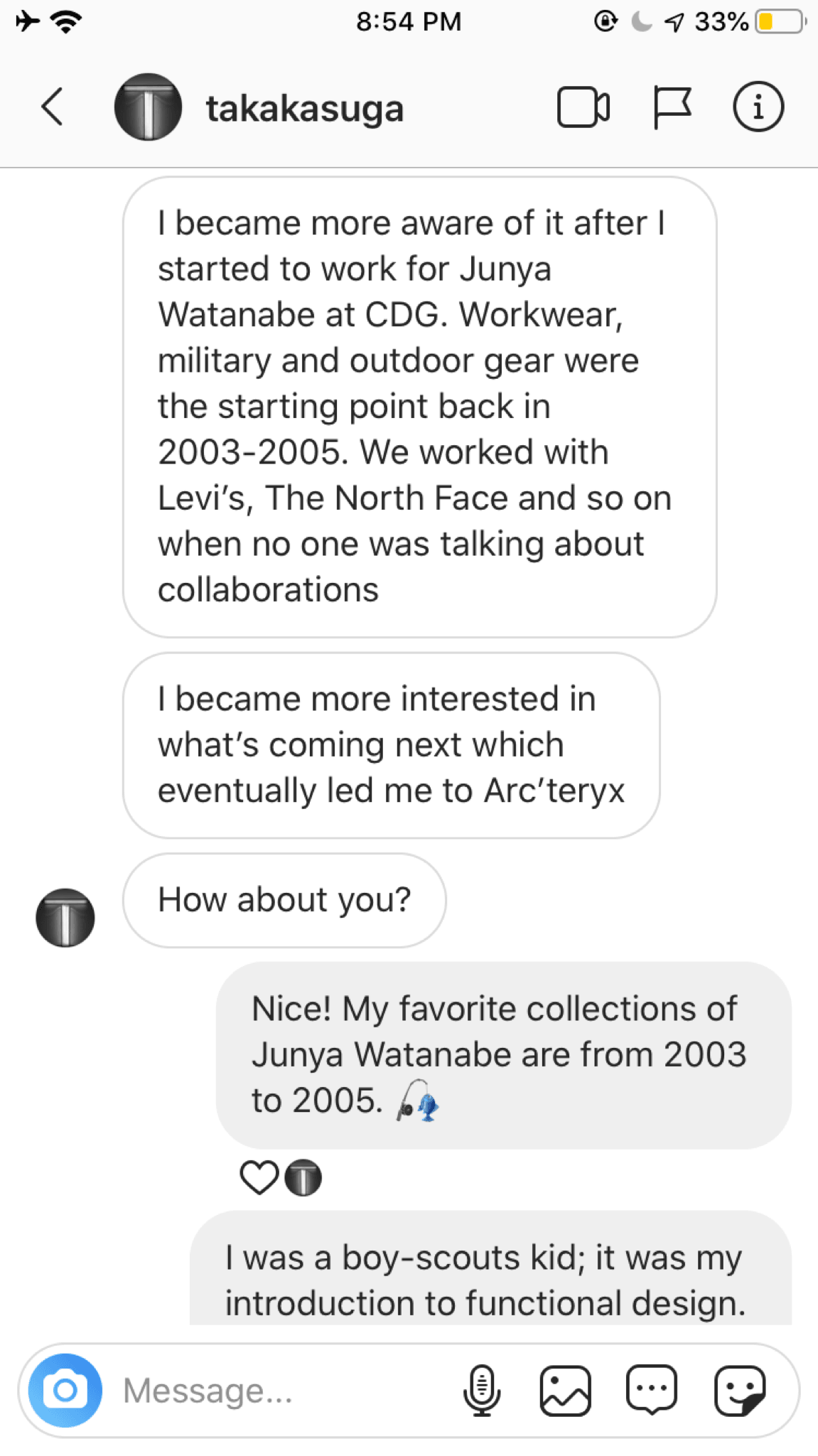818x1456 pixels.
Task: Go back using the left chevron arrow
Action: 53,107
